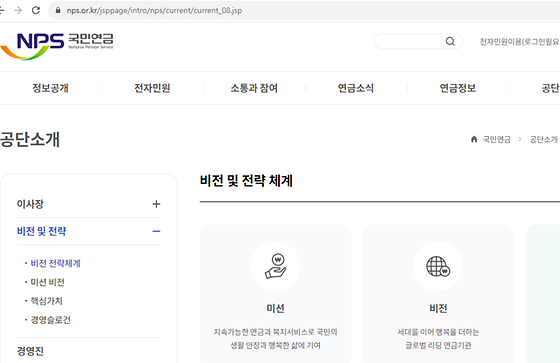Click the home icon in breadcrumb

pos(474,139)
